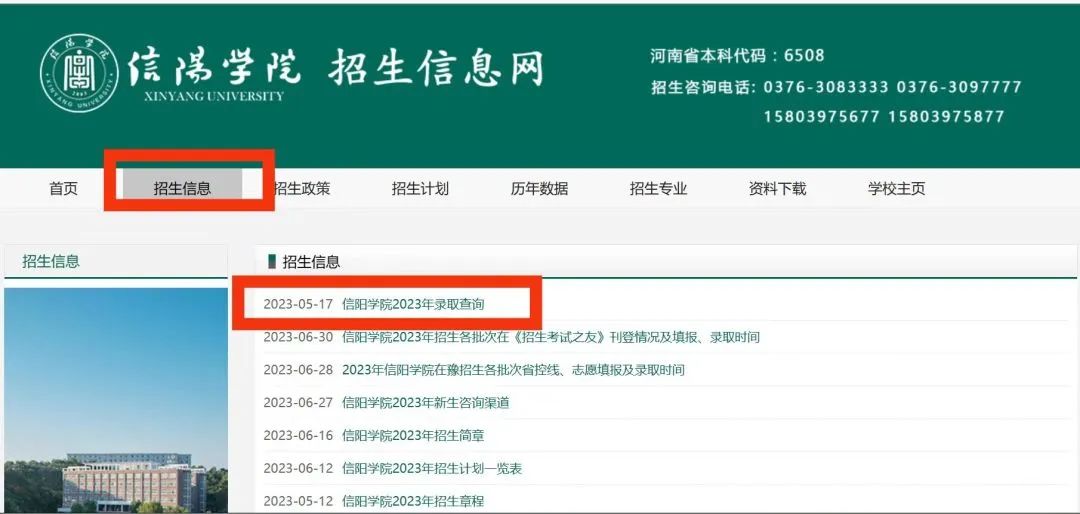1080x514 pixels.
Task: Open the 历年数据 menu item
Action: 539,188
